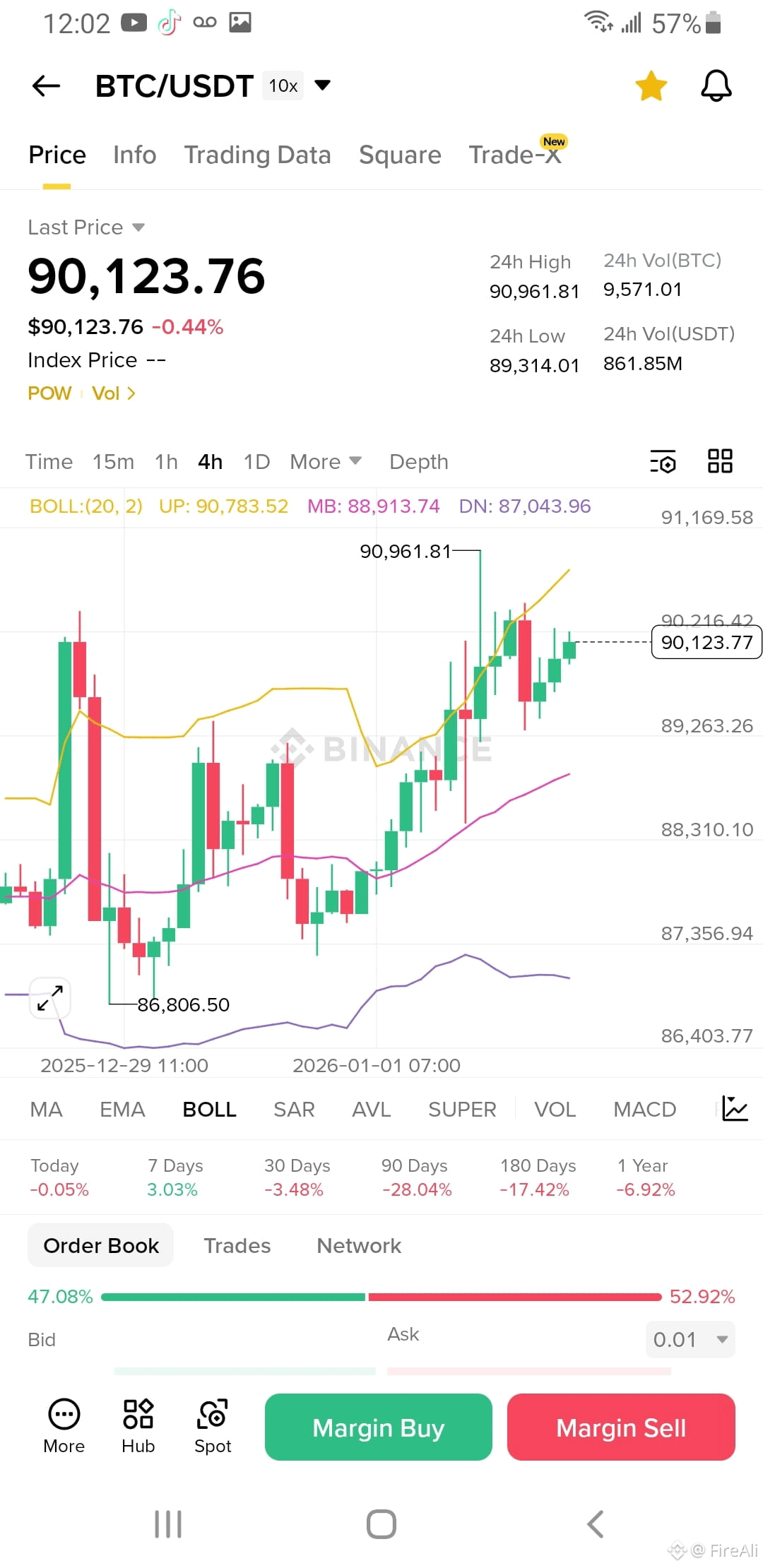Open the More menu icon
Screen dimensions: 763x1568
[64, 1426]
